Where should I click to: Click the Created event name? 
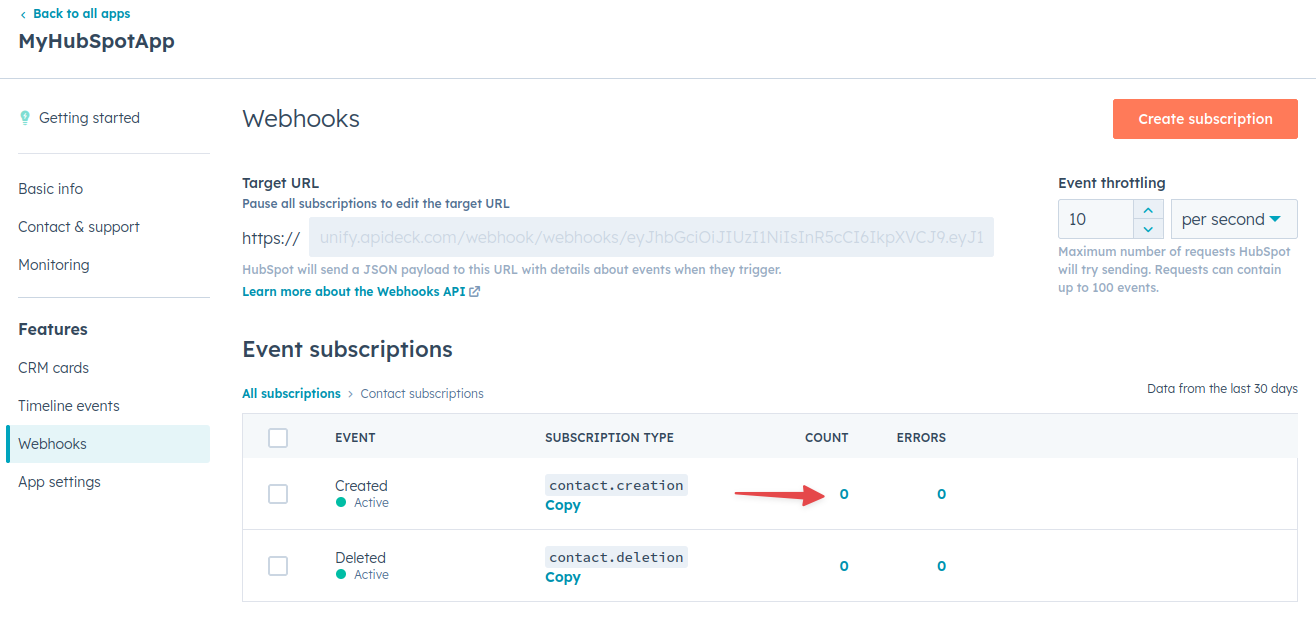[x=361, y=486]
